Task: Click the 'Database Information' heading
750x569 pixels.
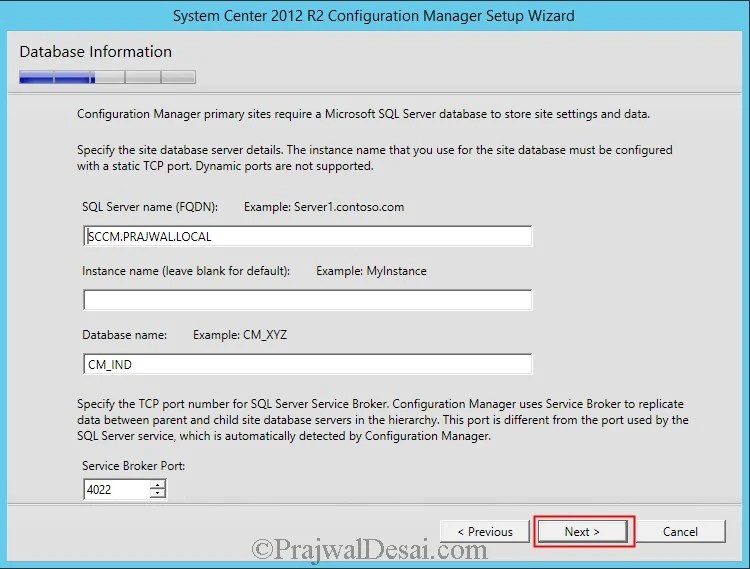Action: click(96, 52)
